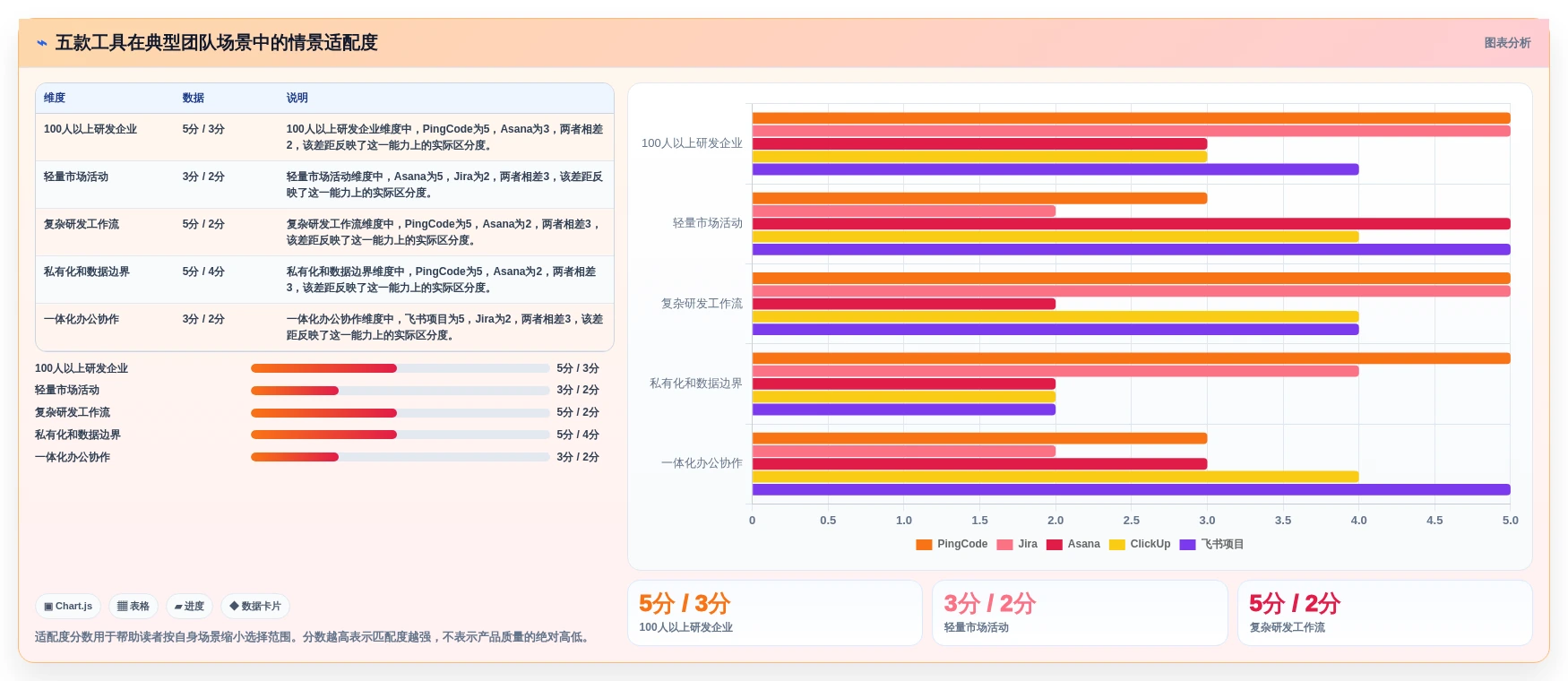Click the 私有化和数据边界 chart axis label

pyautogui.click(x=696, y=384)
